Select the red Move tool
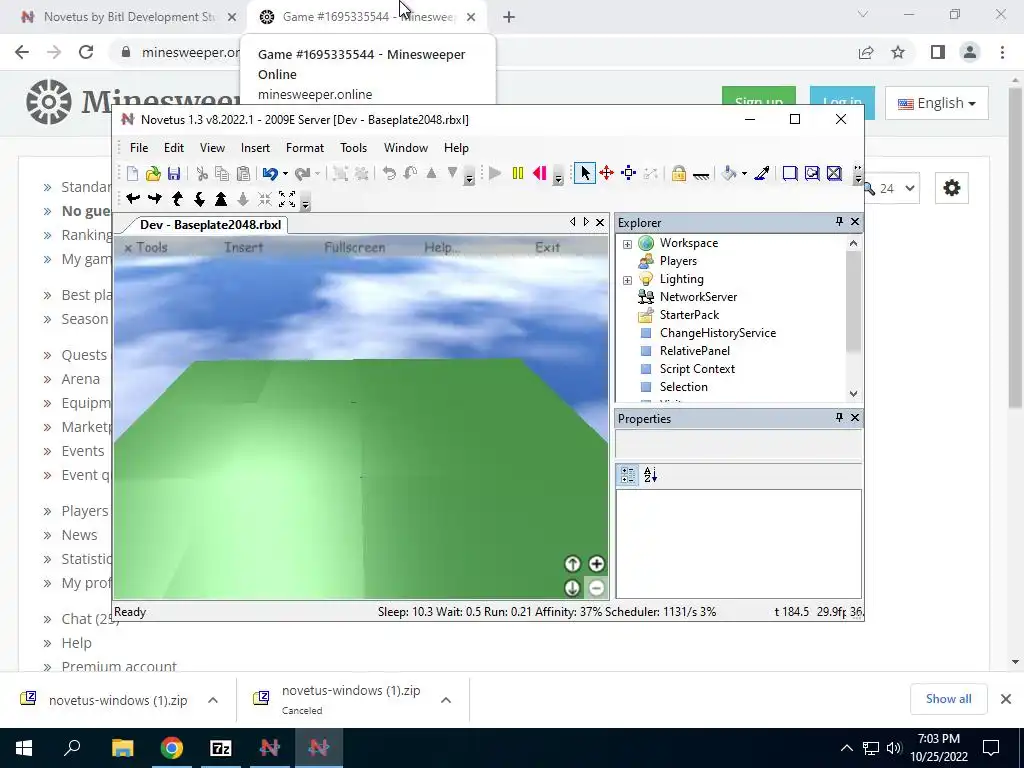Screen dimensions: 1024x768 click(x=607, y=174)
